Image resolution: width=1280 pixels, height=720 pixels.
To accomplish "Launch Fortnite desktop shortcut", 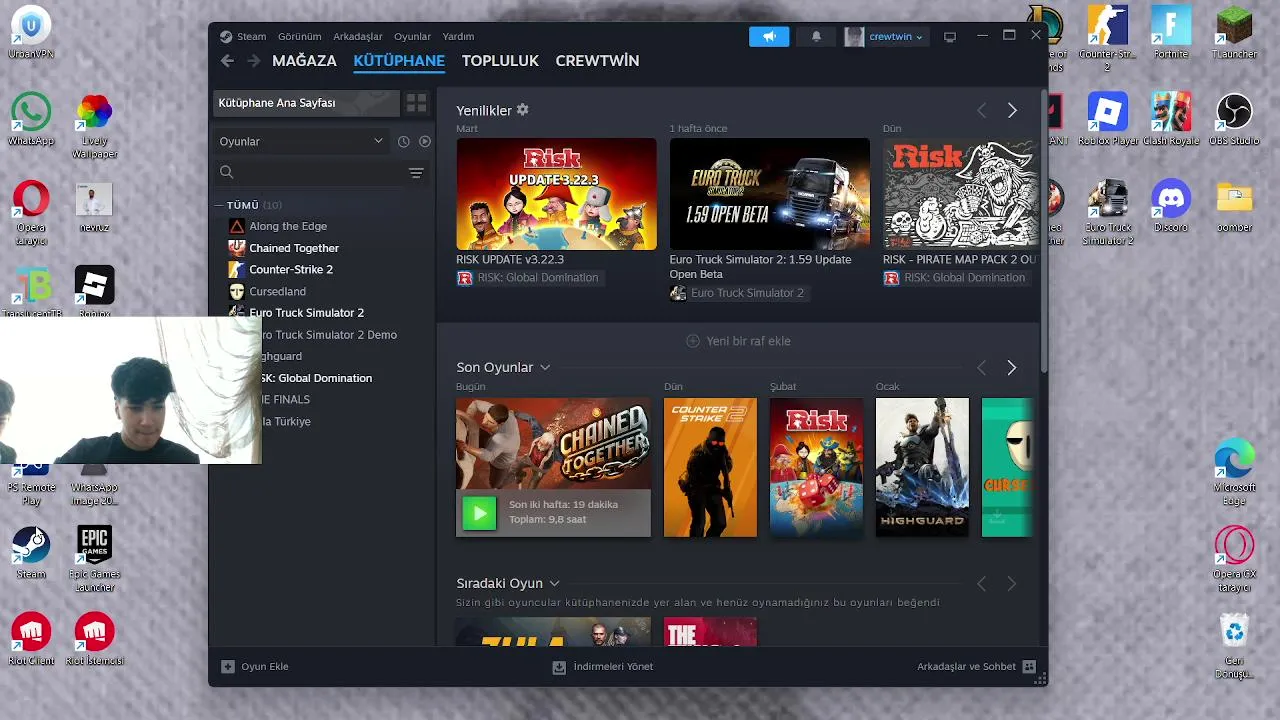I will click(x=1171, y=31).
